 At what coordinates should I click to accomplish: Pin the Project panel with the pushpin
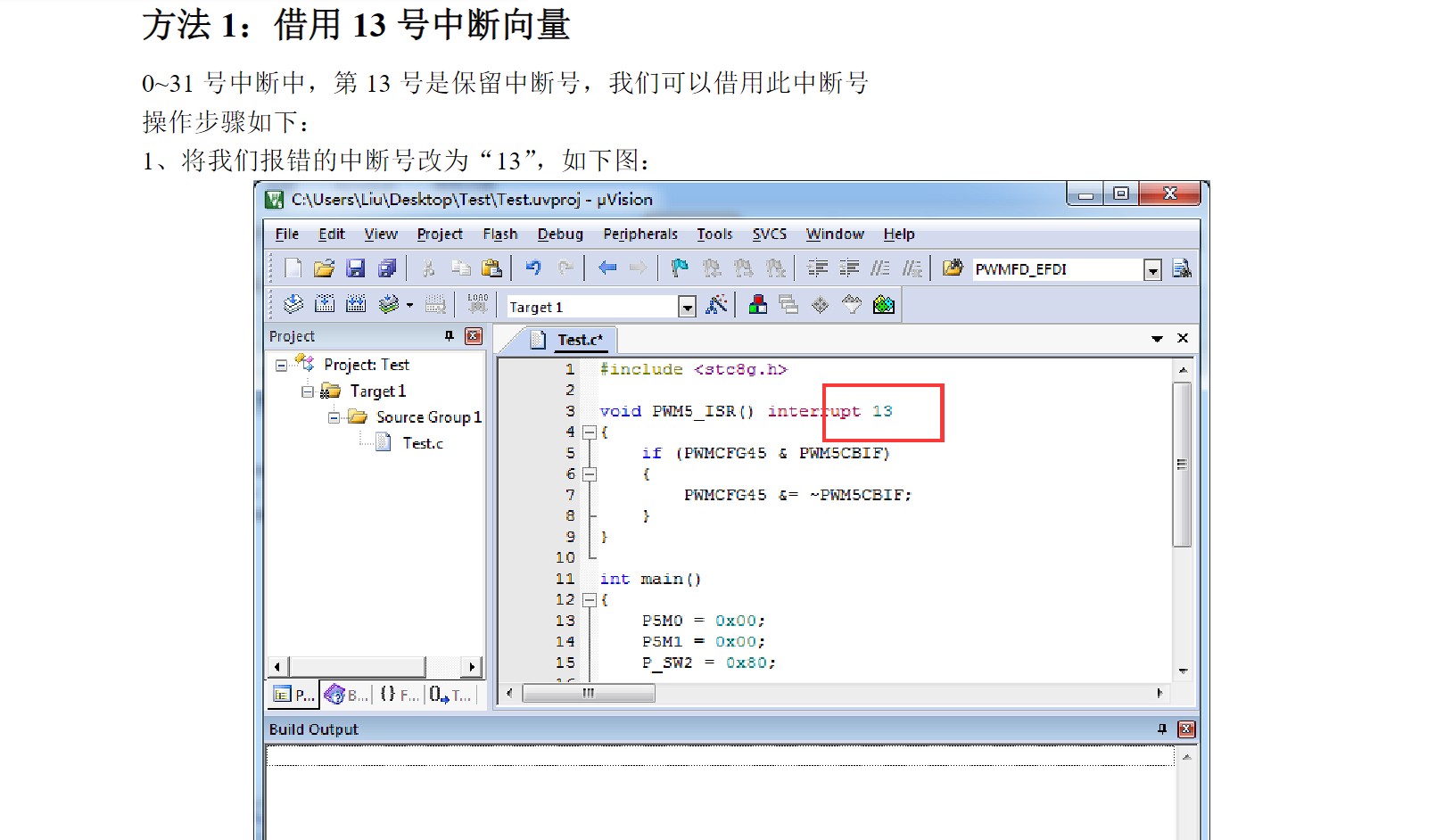coord(450,336)
